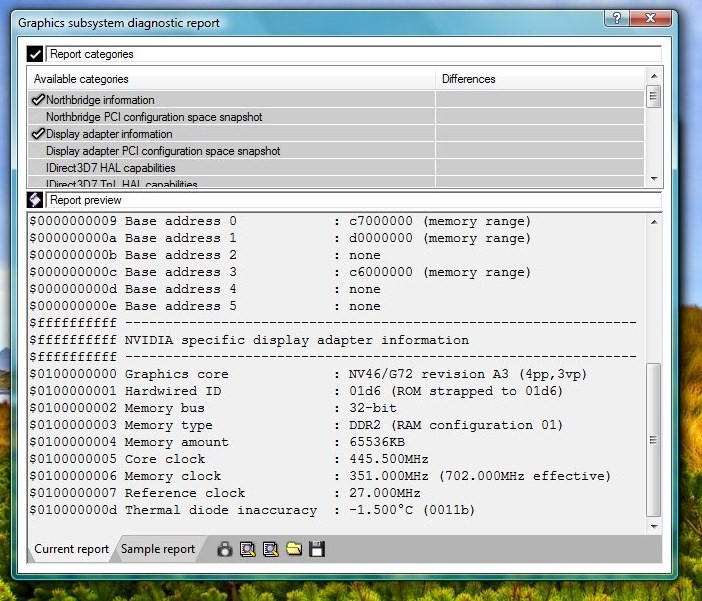Viewport: 702px width, 601px height.
Task: Click the first magnifier report icon
Action: 248,549
